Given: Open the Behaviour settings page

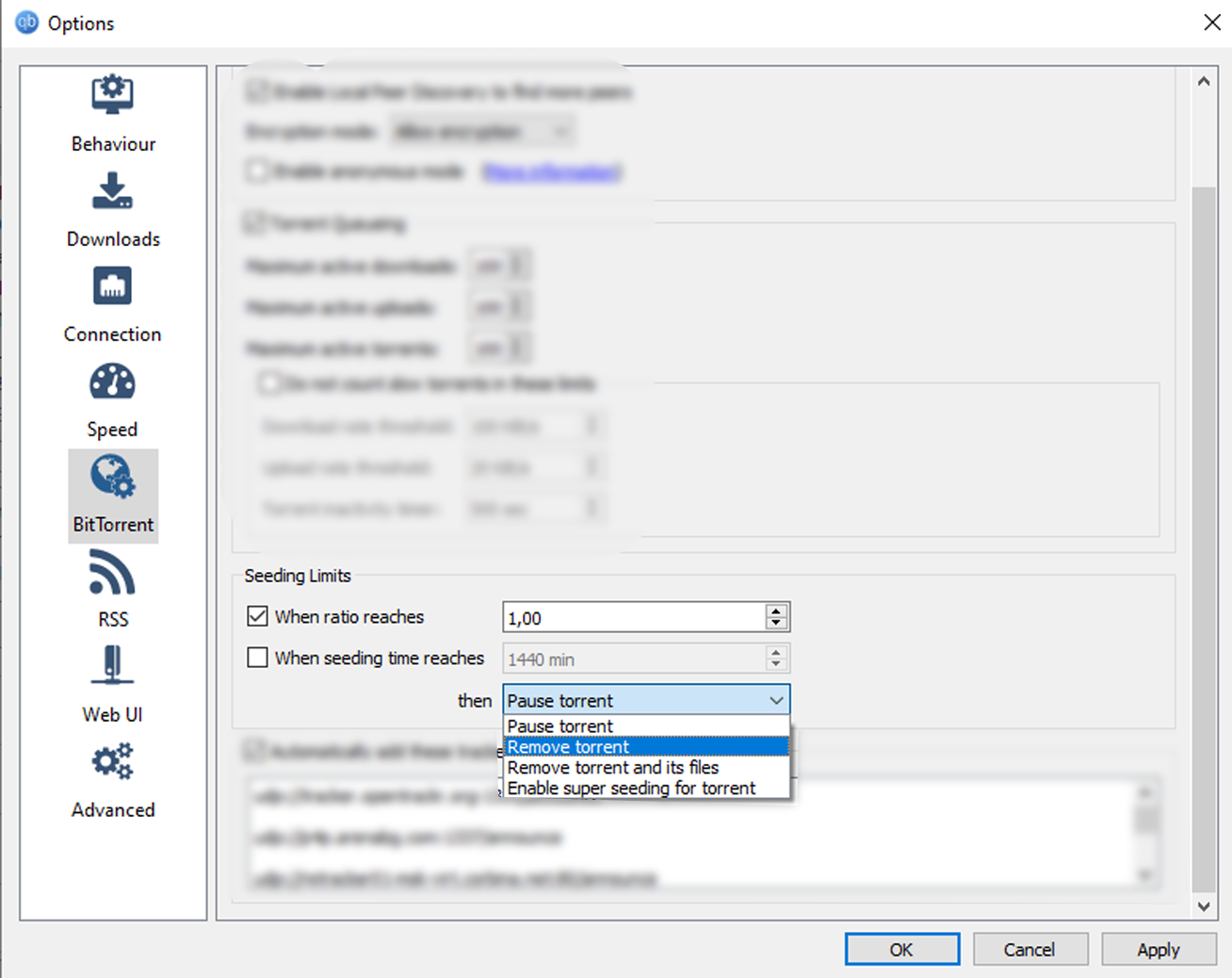Looking at the screenshot, I should coord(113,114).
